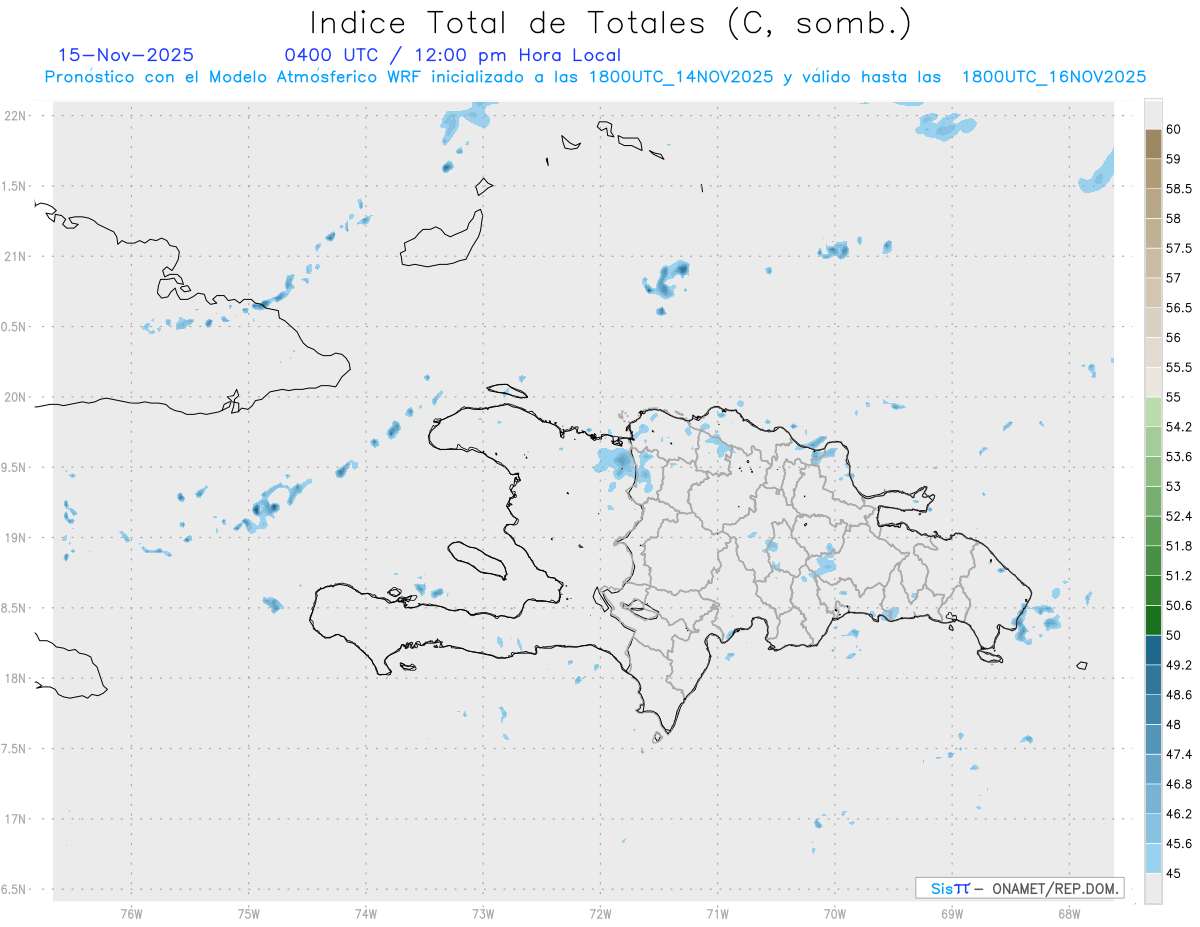Image resolution: width=1200 pixels, height=927 pixels.
Task: Click the colorbar value '57.5'
Action: point(1179,248)
